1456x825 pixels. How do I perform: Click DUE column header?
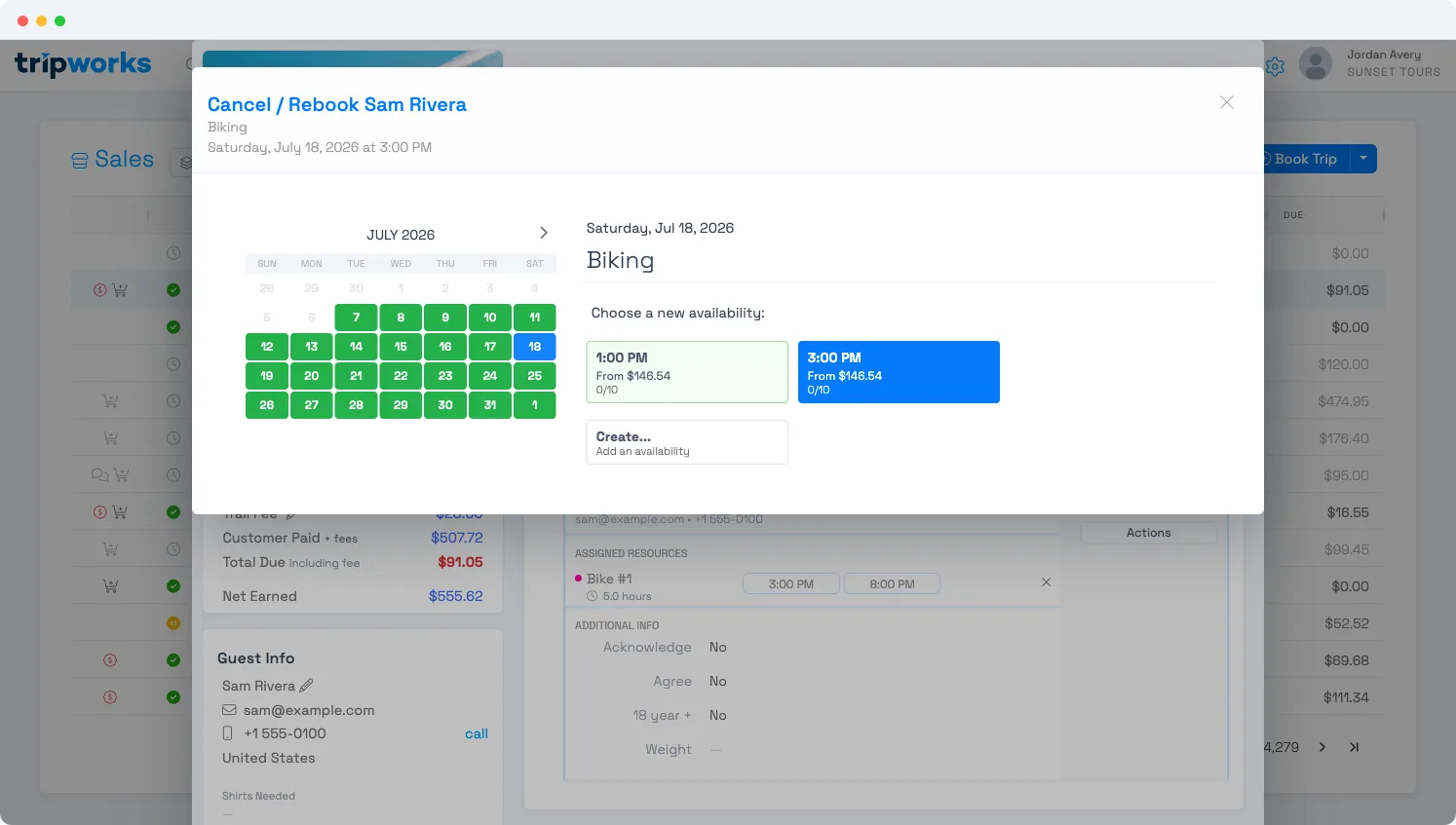click(x=1293, y=214)
